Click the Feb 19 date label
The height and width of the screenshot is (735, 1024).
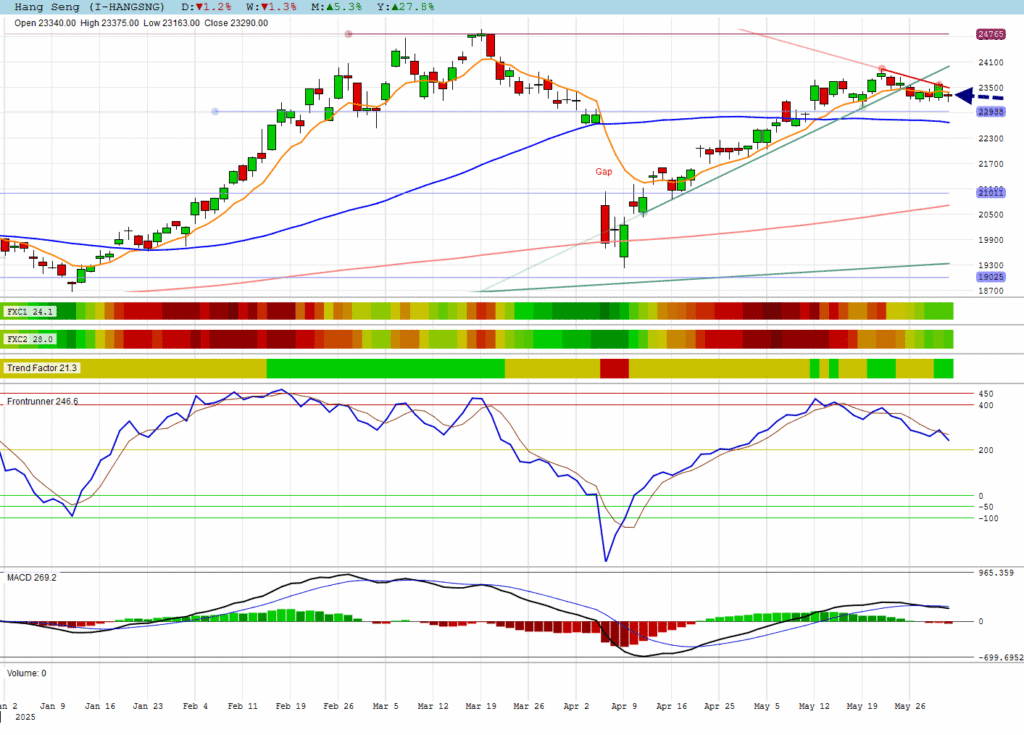(291, 706)
